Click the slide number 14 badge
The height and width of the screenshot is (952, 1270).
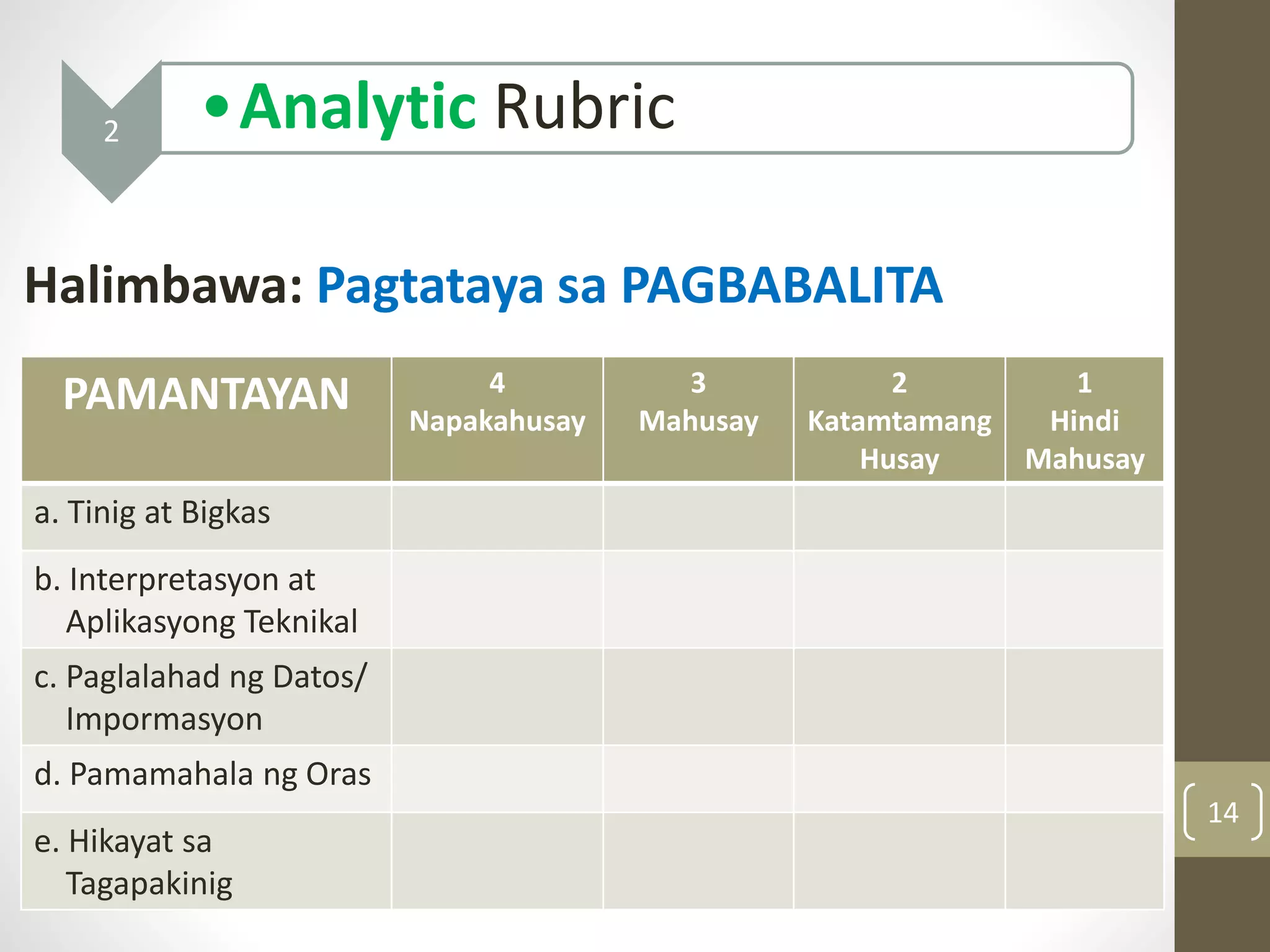coord(1222,811)
